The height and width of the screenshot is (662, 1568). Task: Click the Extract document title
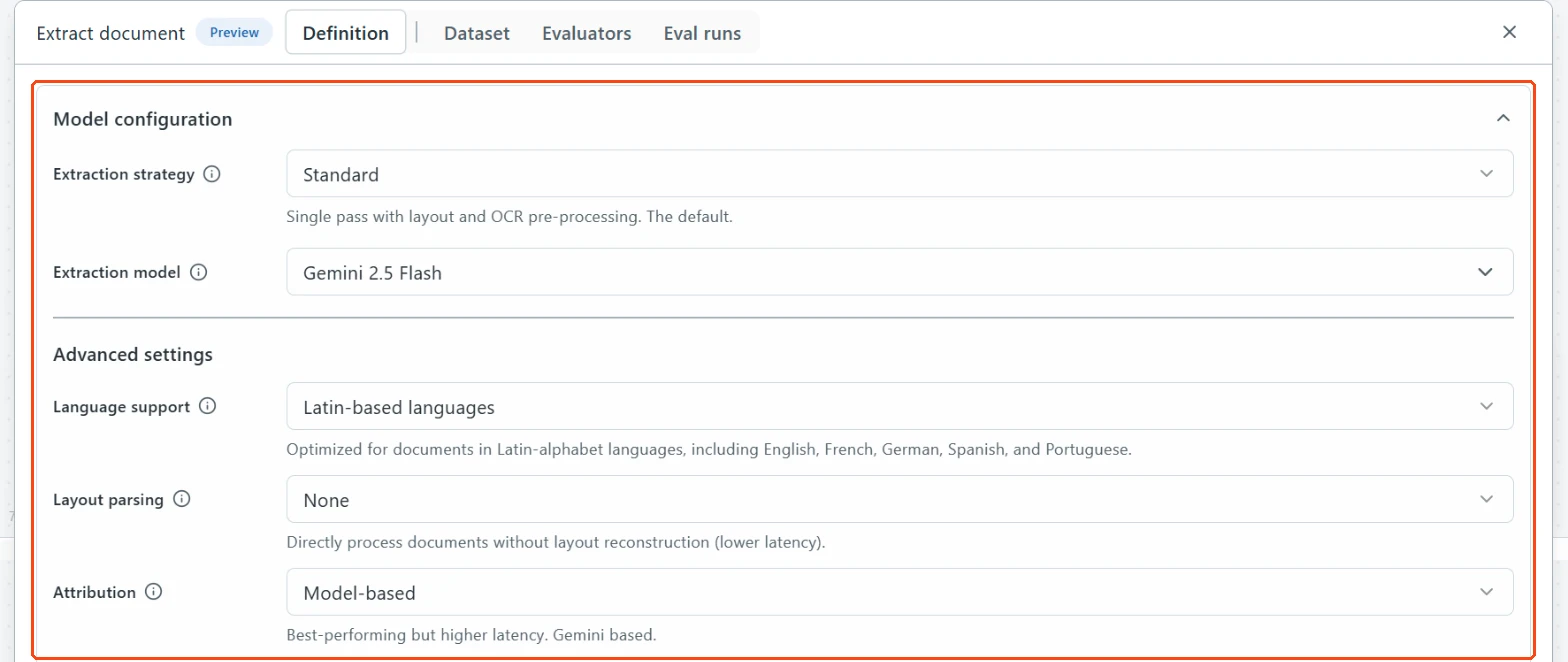click(x=110, y=33)
